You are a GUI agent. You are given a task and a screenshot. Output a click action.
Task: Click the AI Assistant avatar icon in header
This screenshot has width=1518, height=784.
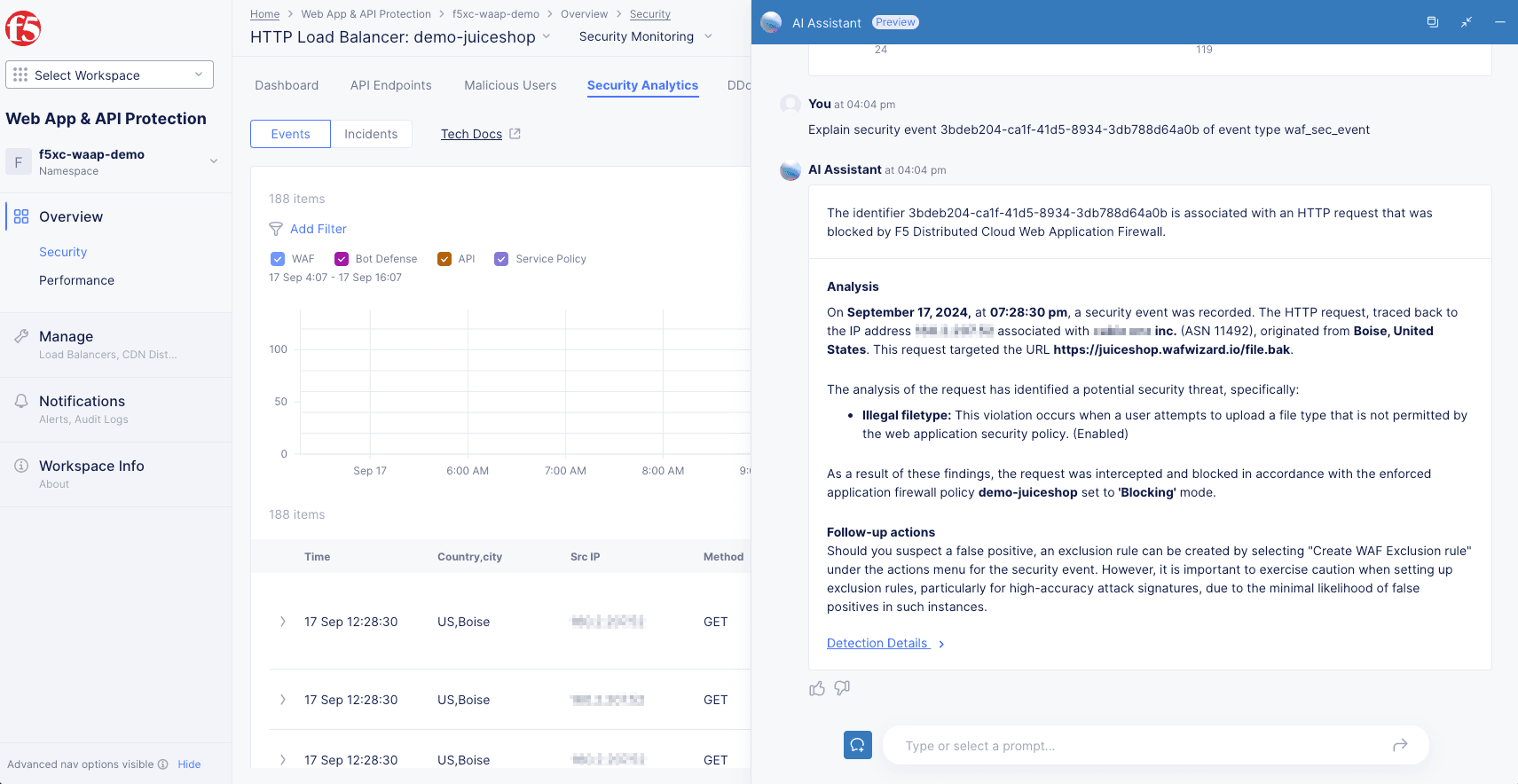(x=771, y=22)
